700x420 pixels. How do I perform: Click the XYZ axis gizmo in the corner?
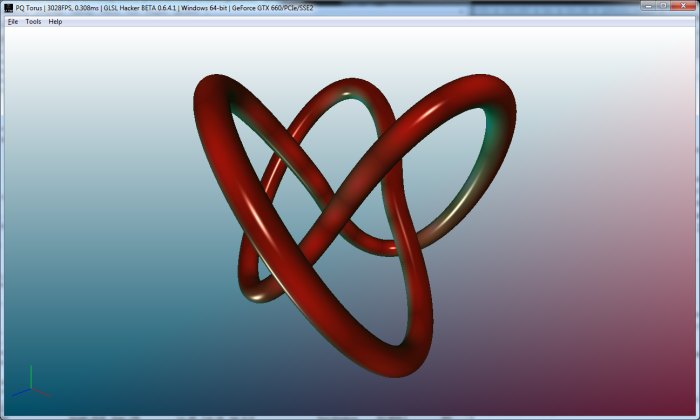(x=30, y=384)
